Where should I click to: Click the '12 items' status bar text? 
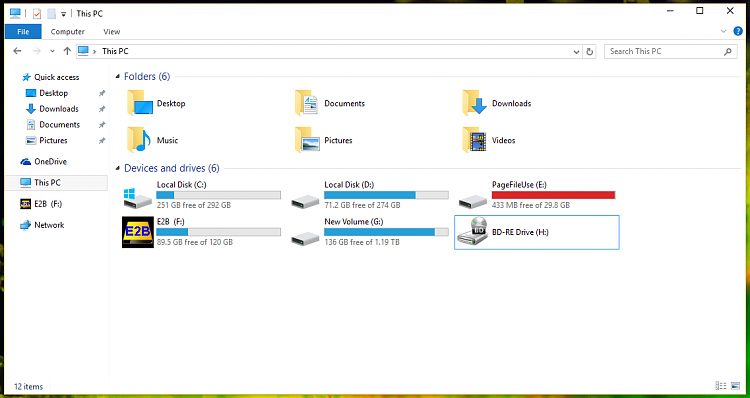point(29,387)
